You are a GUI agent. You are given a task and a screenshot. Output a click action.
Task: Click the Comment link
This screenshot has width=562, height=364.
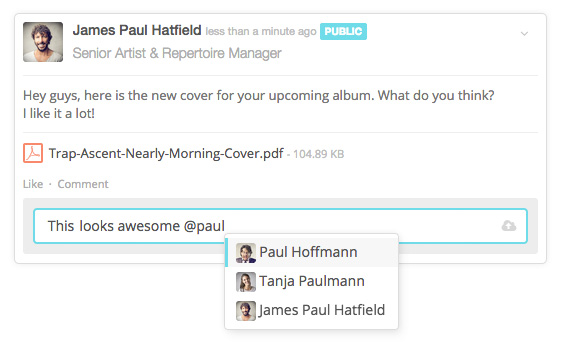pos(83,184)
